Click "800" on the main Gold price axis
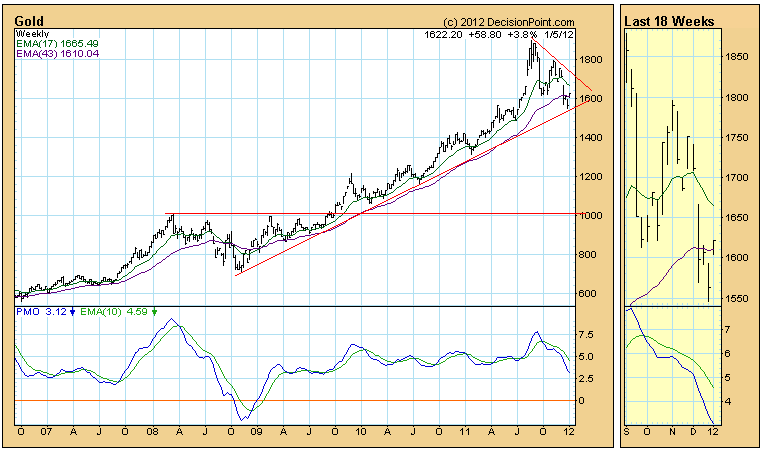The height and width of the screenshot is (452, 762). click(x=588, y=255)
